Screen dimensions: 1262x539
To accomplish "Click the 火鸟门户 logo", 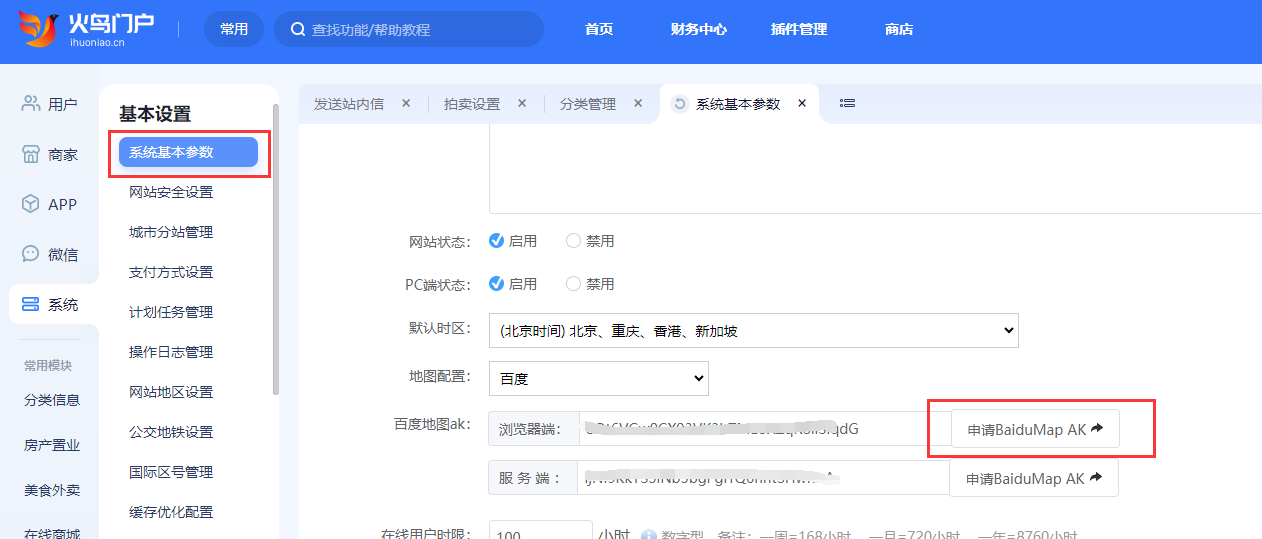I will [x=87, y=29].
